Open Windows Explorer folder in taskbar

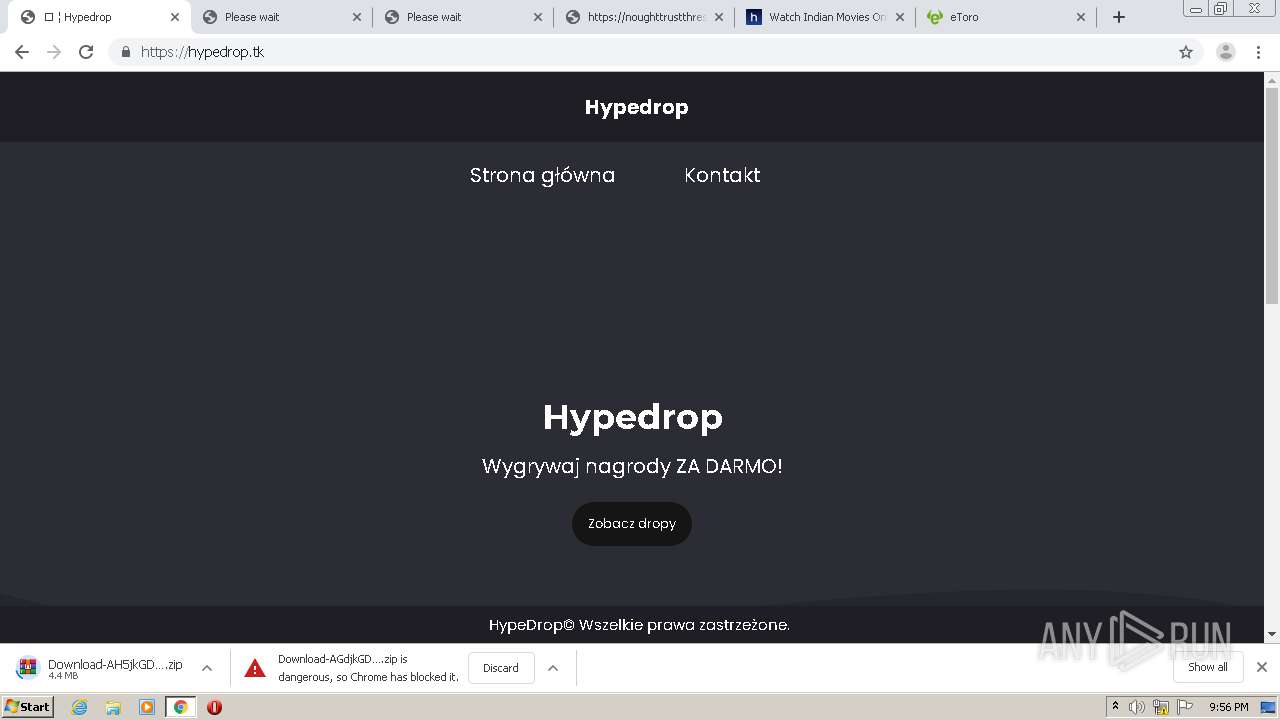point(113,707)
